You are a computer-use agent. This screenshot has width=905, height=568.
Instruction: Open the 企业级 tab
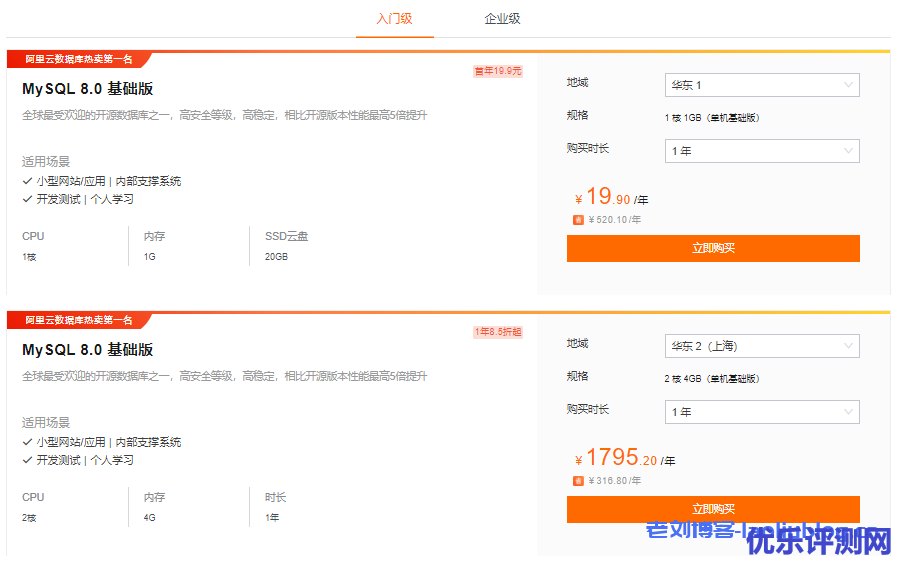click(x=502, y=19)
